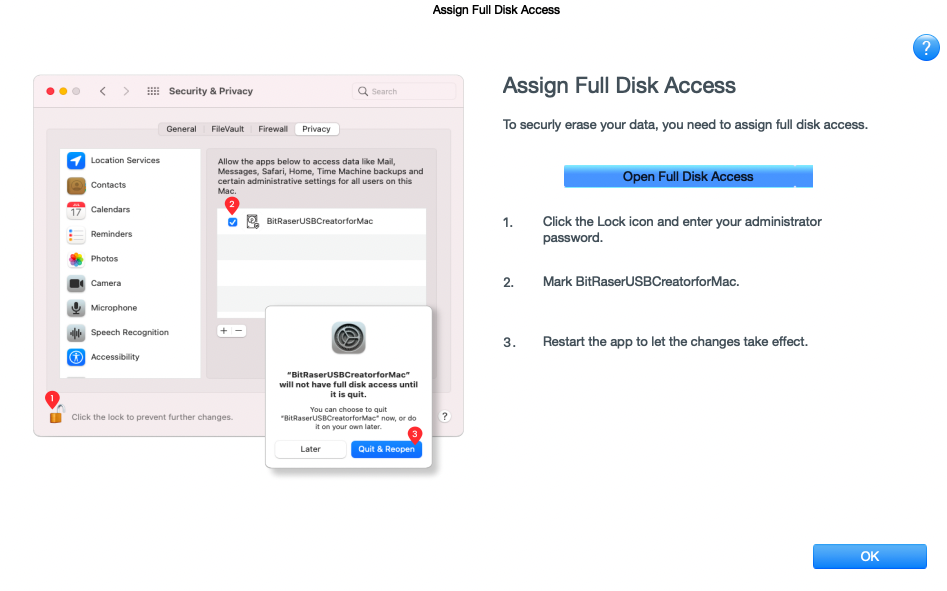Click the Open Full Disk Access button
The height and width of the screenshot is (591, 947).
click(688, 176)
